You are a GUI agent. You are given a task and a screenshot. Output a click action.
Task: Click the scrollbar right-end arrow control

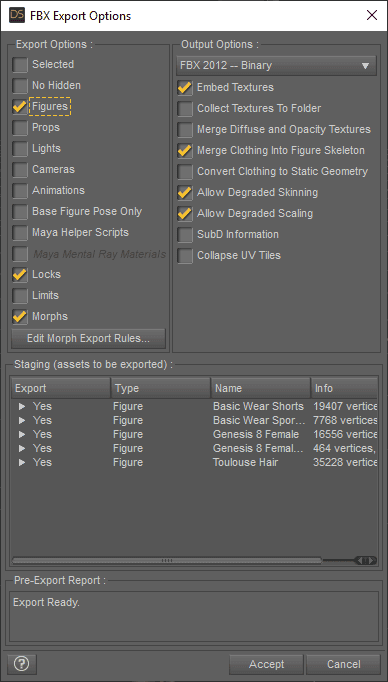click(371, 561)
